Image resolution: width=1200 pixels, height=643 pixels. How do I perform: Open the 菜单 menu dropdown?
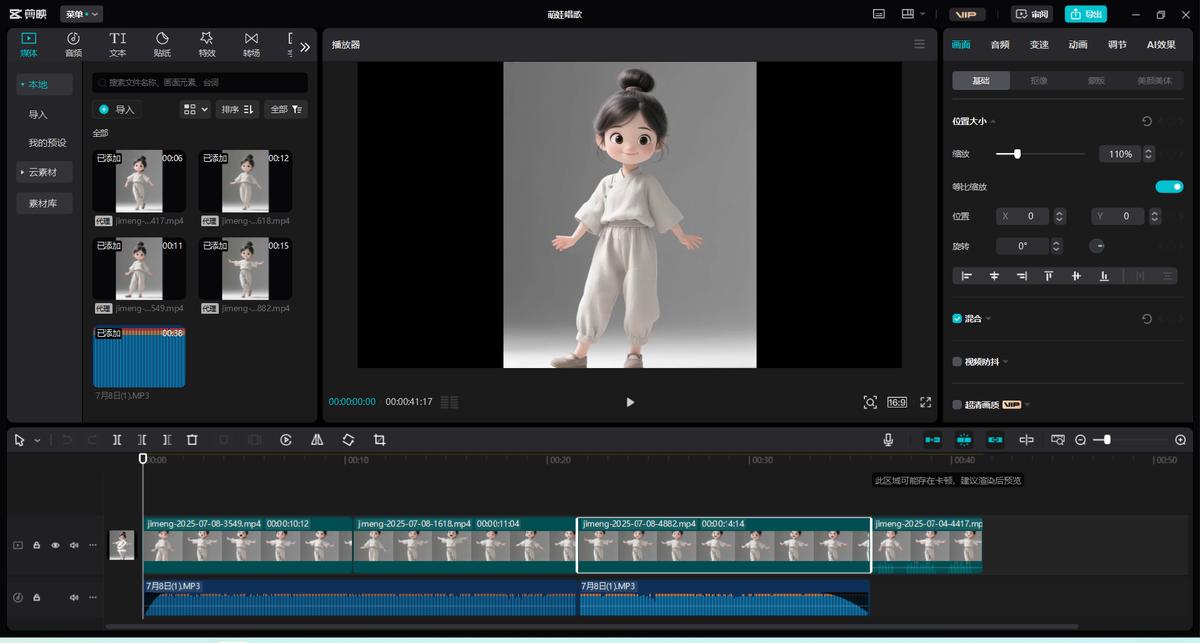tap(82, 14)
